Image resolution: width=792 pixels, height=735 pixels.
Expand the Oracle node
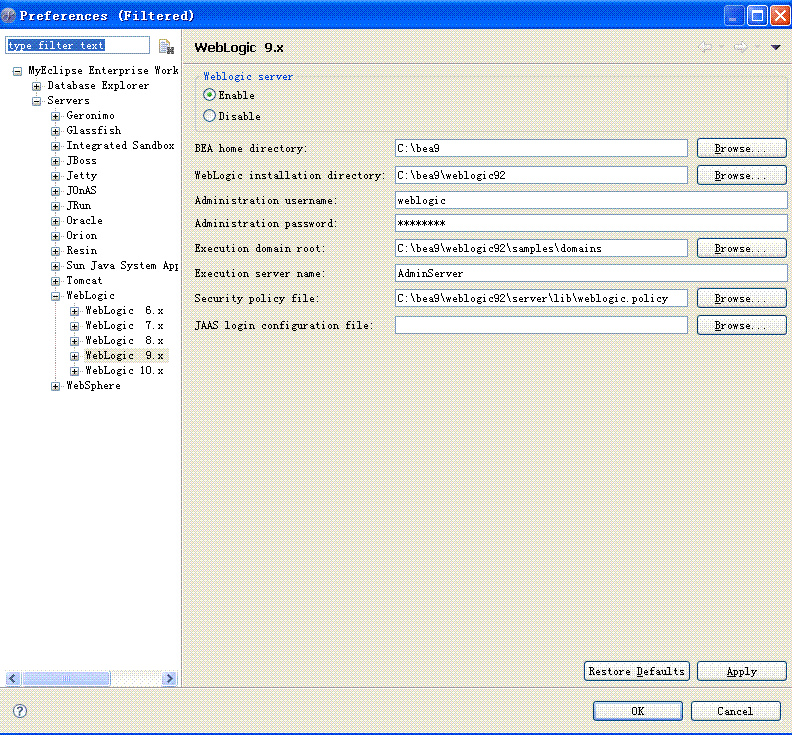point(56,221)
